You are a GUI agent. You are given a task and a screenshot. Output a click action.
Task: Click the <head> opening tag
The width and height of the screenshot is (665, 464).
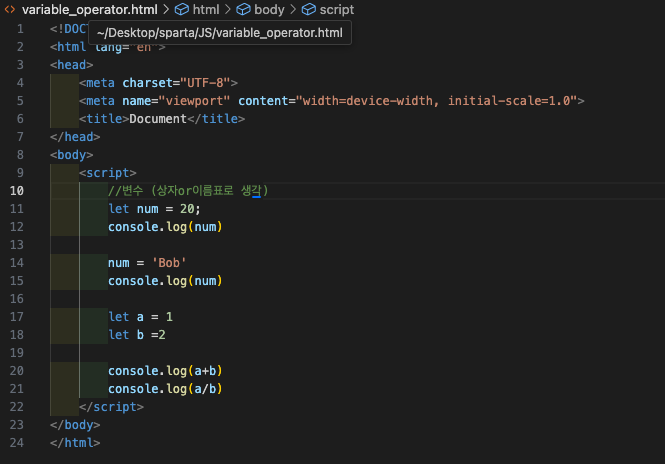pos(71,65)
